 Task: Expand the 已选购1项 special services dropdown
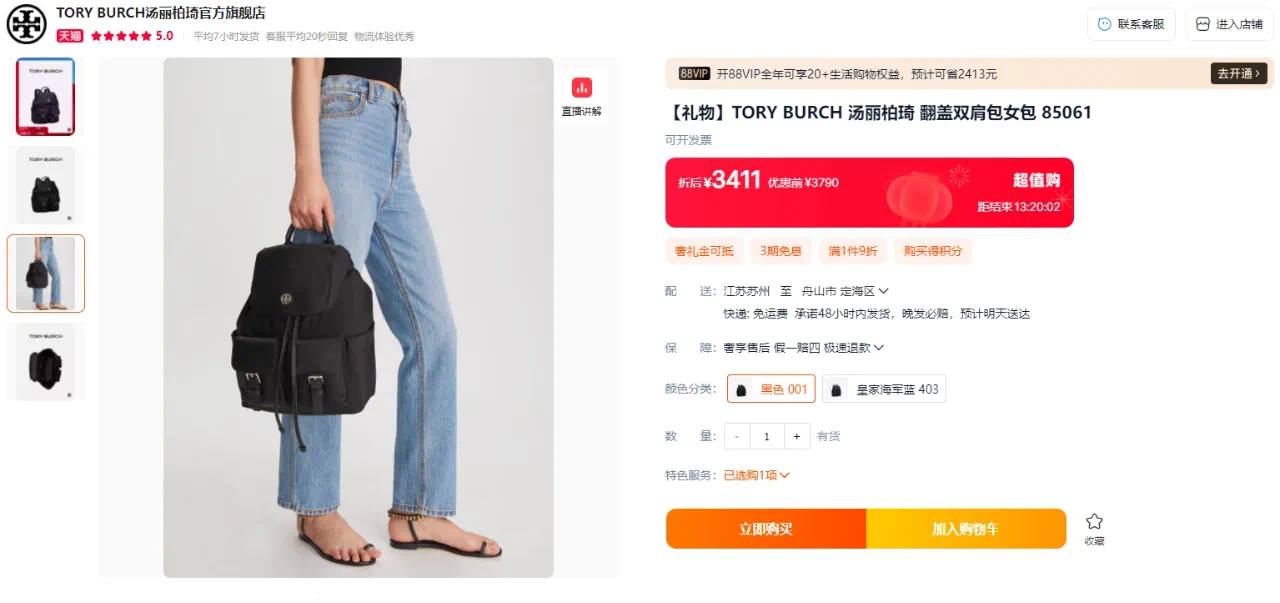point(757,475)
